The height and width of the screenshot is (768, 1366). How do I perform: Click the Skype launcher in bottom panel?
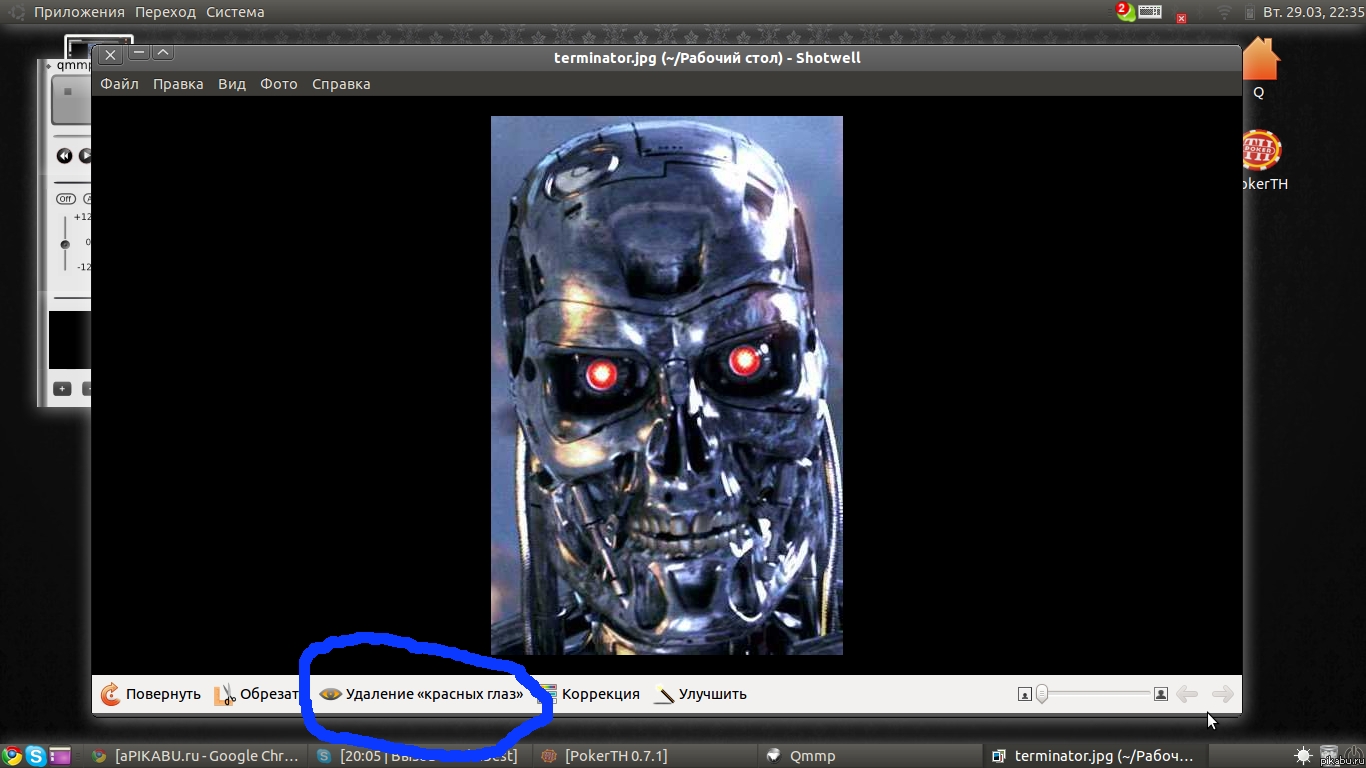[x=36, y=756]
